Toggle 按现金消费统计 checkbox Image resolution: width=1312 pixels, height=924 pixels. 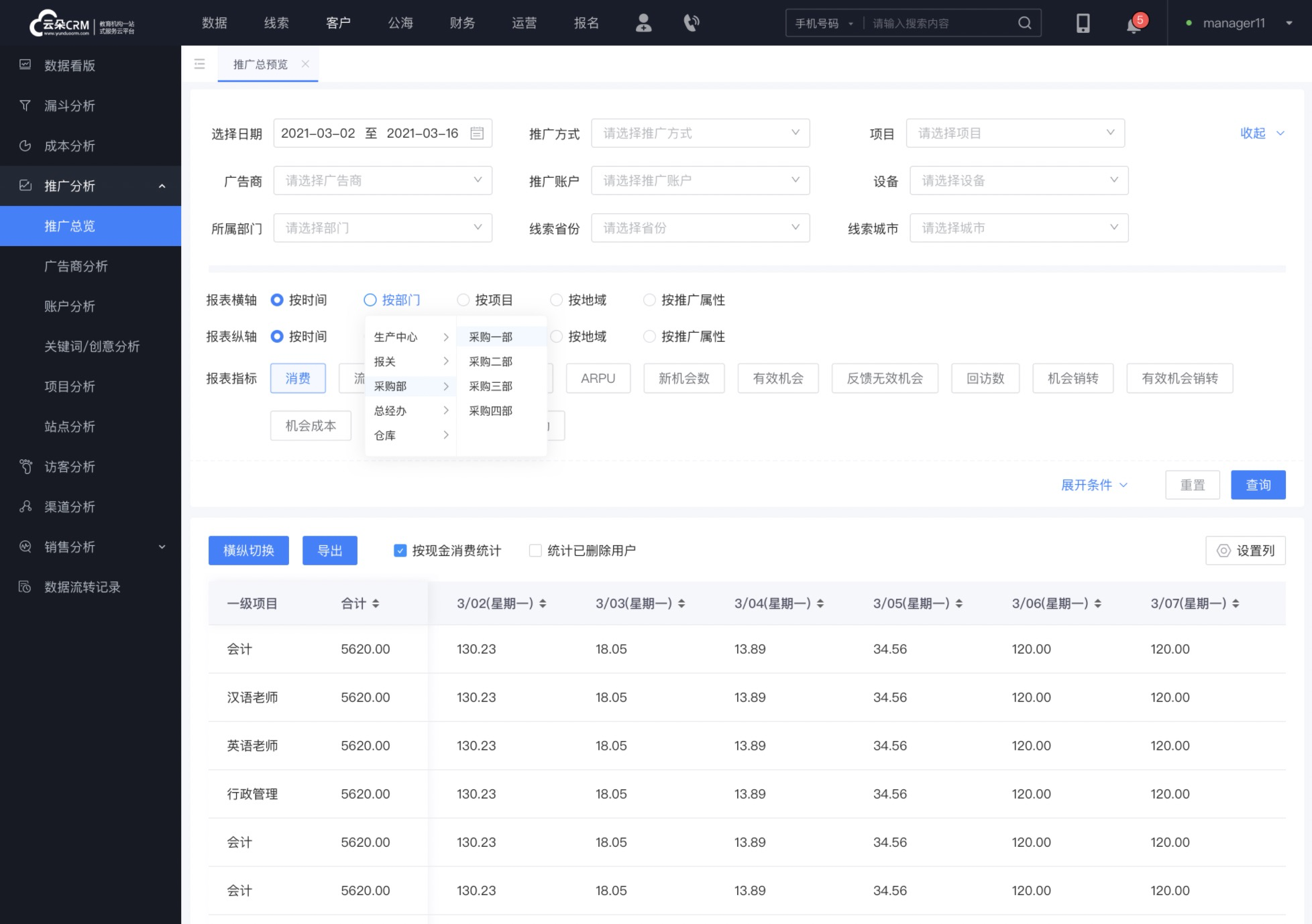tap(400, 551)
